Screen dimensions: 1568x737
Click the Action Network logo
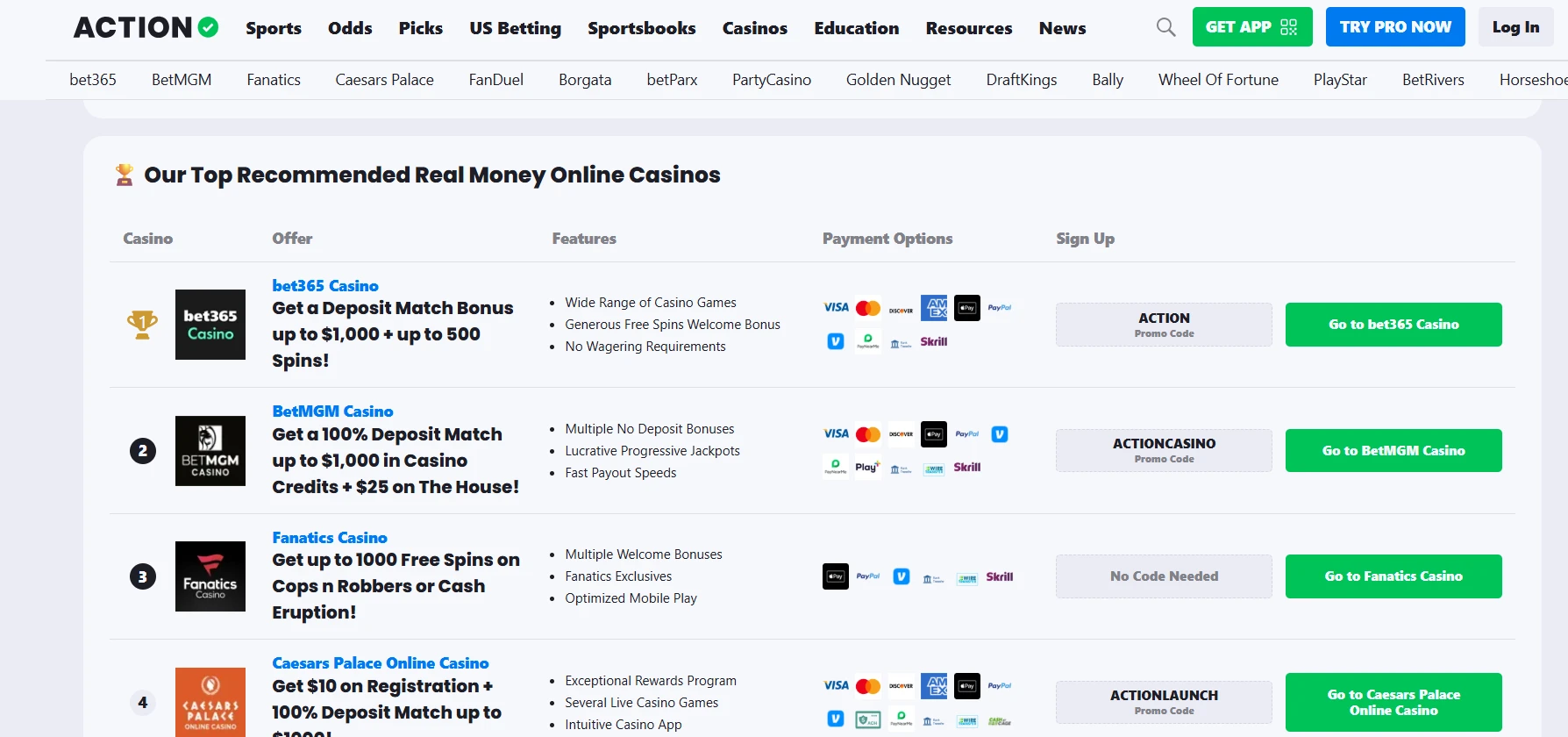[146, 28]
